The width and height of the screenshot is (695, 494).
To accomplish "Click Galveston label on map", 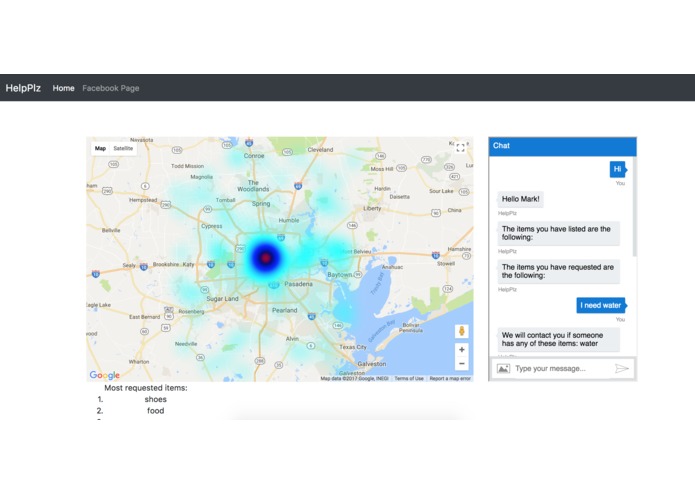I will click(x=371, y=364).
